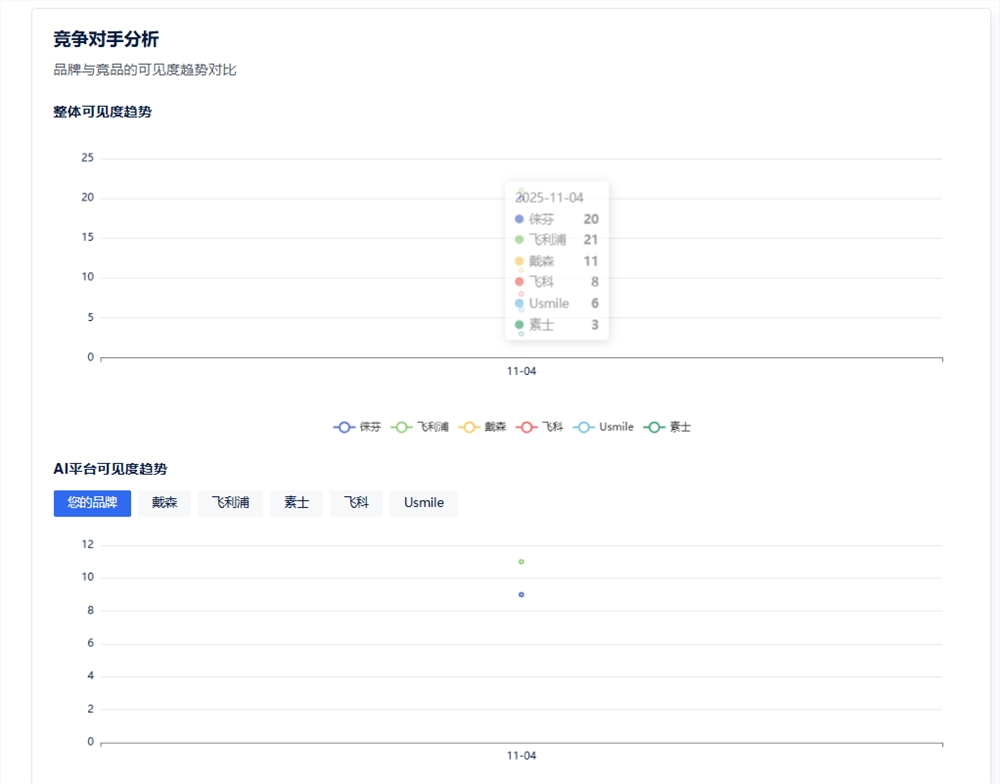Select the 您的品牌 filter tab
This screenshot has height=784, width=1000.
(x=90, y=503)
